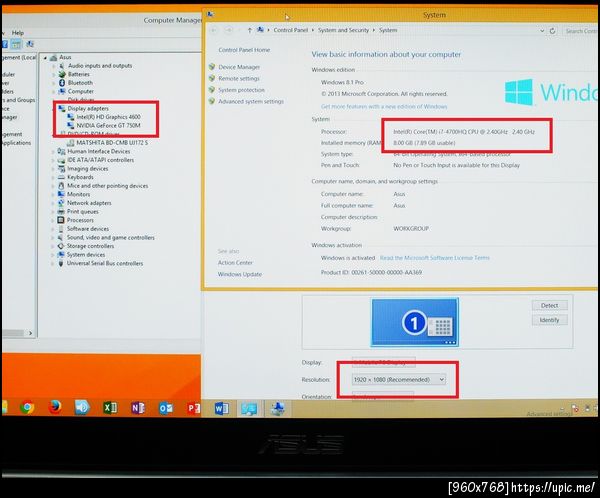
Task: Click the Human Interface Devices icon
Action: pos(61,151)
